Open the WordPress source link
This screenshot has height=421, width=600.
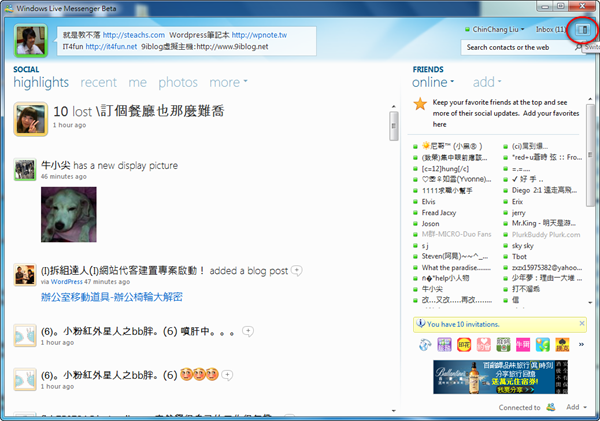click(x=67, y=282)
